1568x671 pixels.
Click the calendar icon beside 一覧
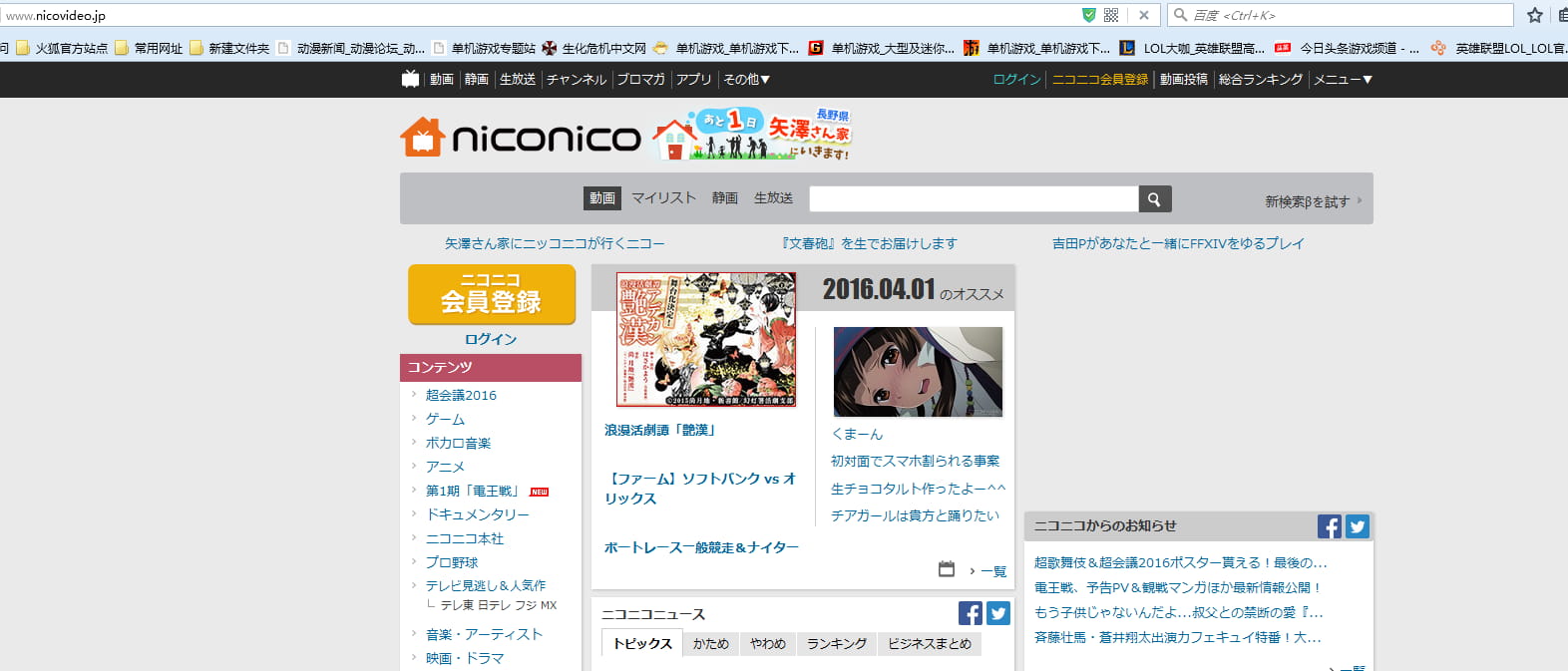pos(947,569)
